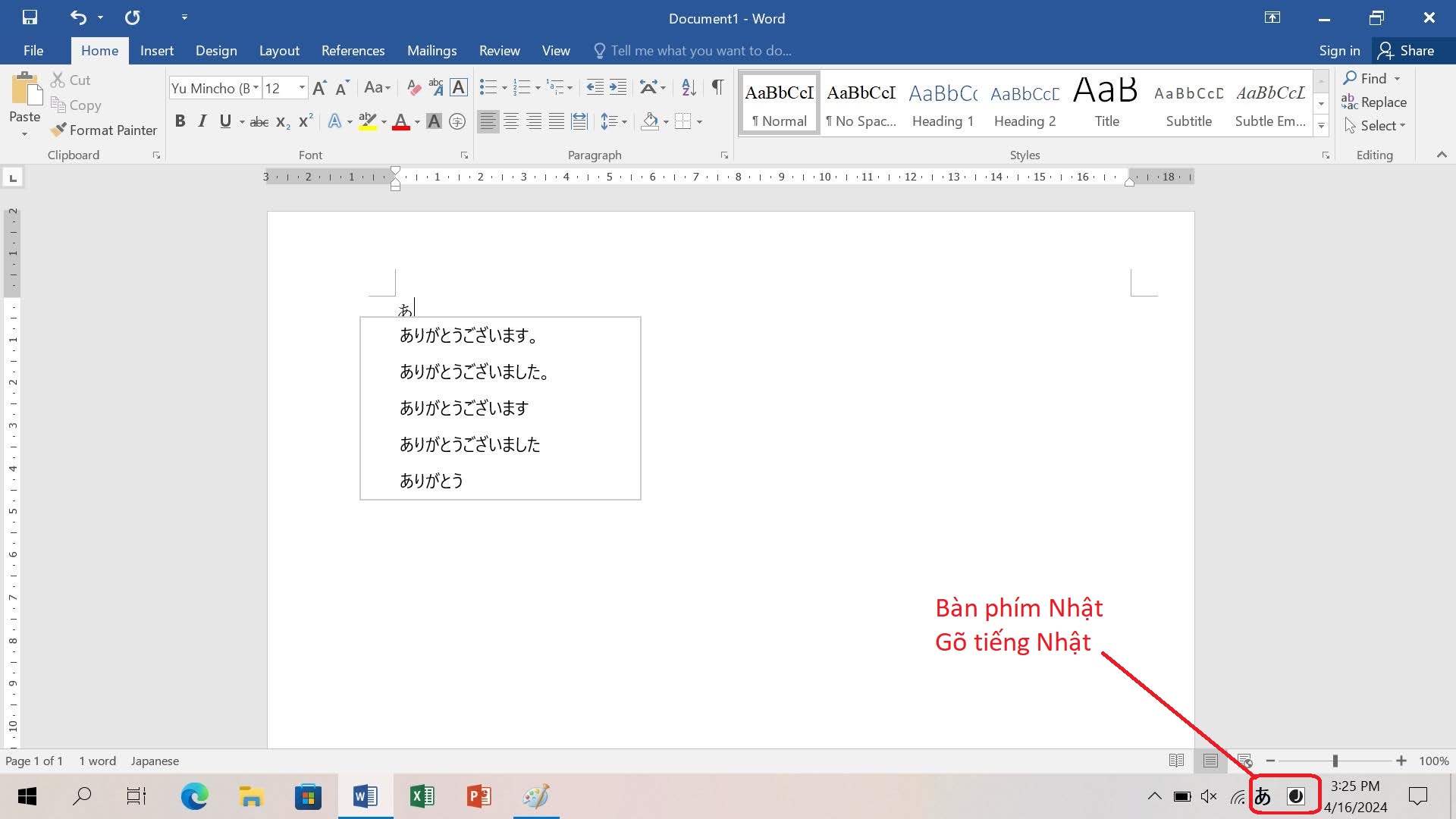Click the Save icon in the title bar
The image size is (1456, 819).
click(30, 17)
